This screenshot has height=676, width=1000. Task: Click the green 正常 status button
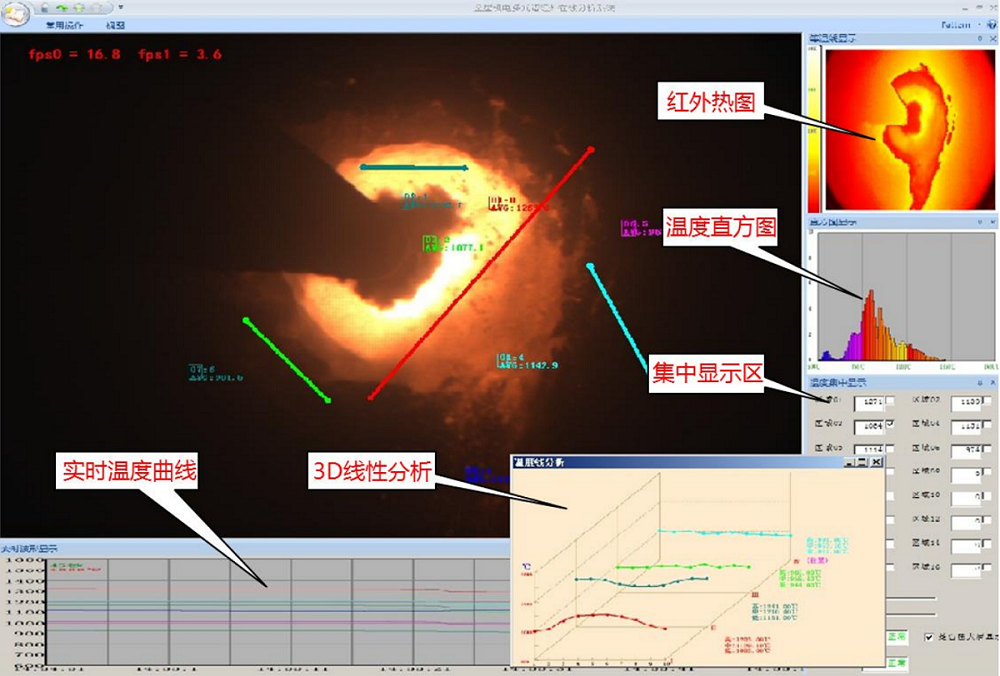896,637
